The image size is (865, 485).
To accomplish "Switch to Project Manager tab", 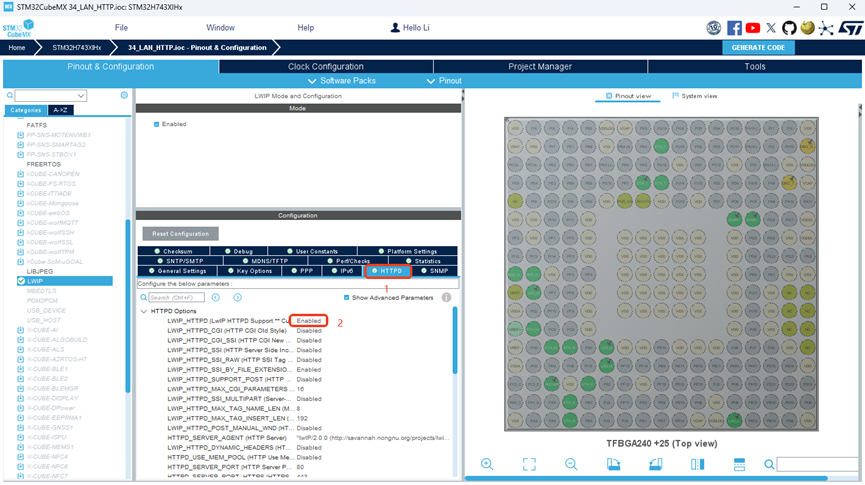I will coord(540,66).
